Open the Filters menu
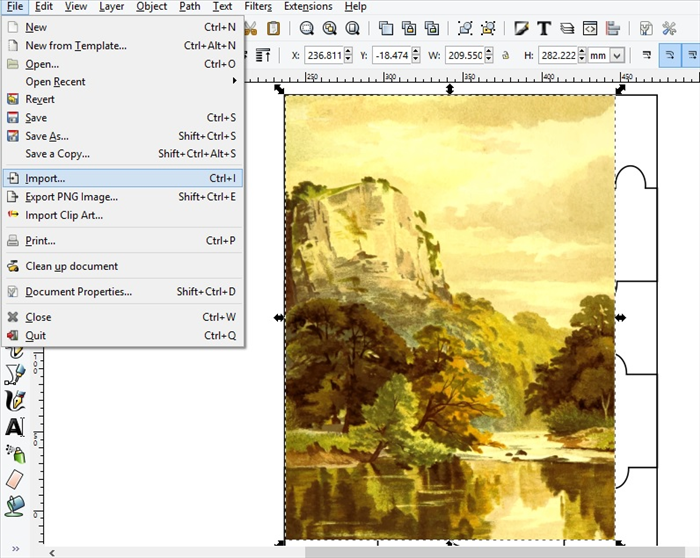The height and width of the screenshot is (558, 700). pyautogui.click(x=258, y=6)
